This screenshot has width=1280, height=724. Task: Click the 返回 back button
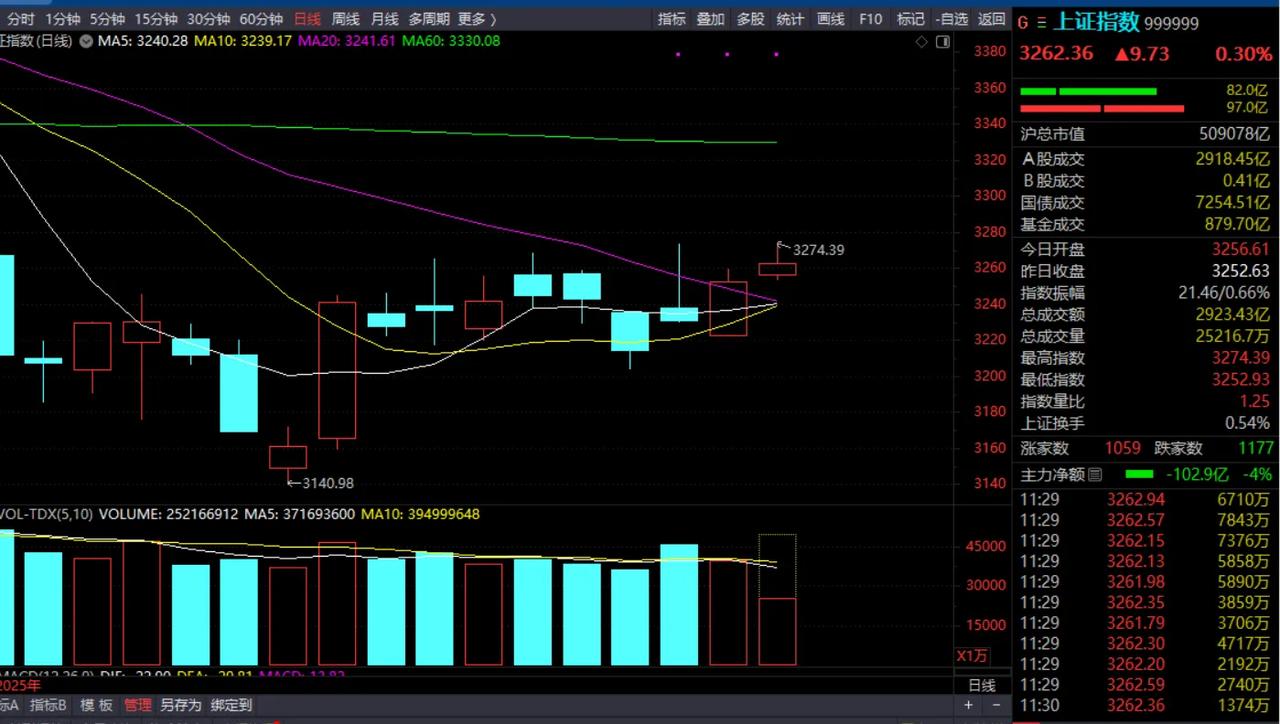coord(991,19)
